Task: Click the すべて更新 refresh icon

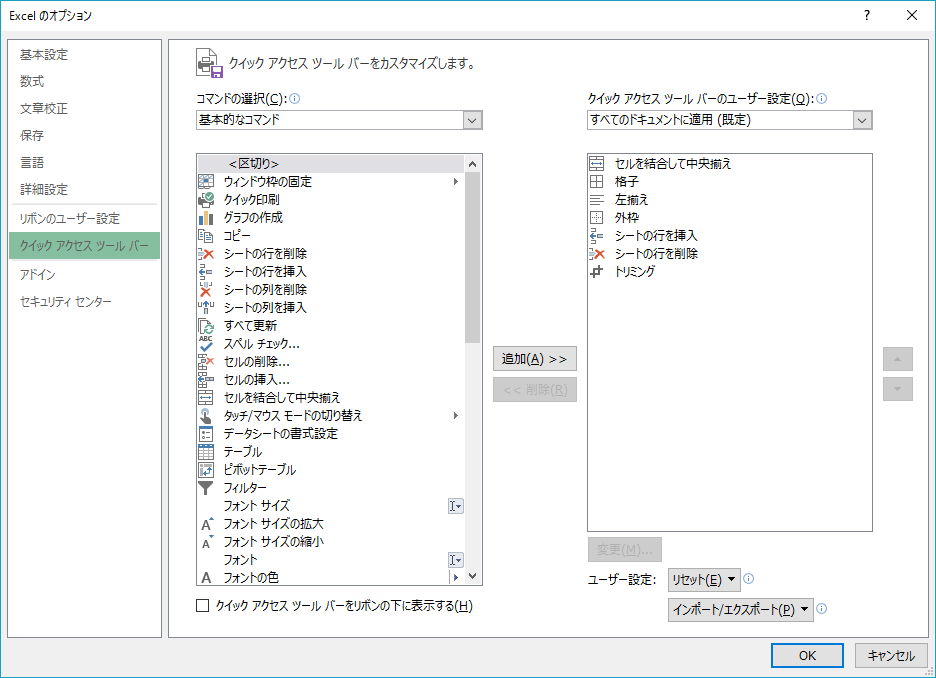Action: click(x=205, y=325)
